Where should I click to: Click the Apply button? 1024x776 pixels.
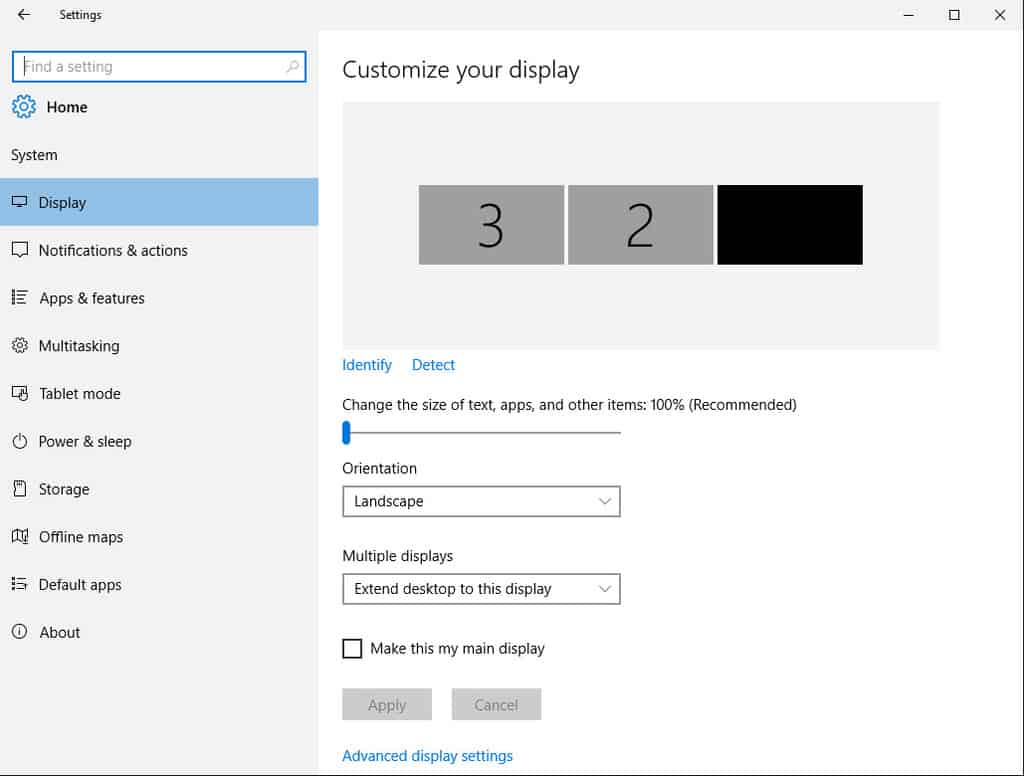coord(387,704)
